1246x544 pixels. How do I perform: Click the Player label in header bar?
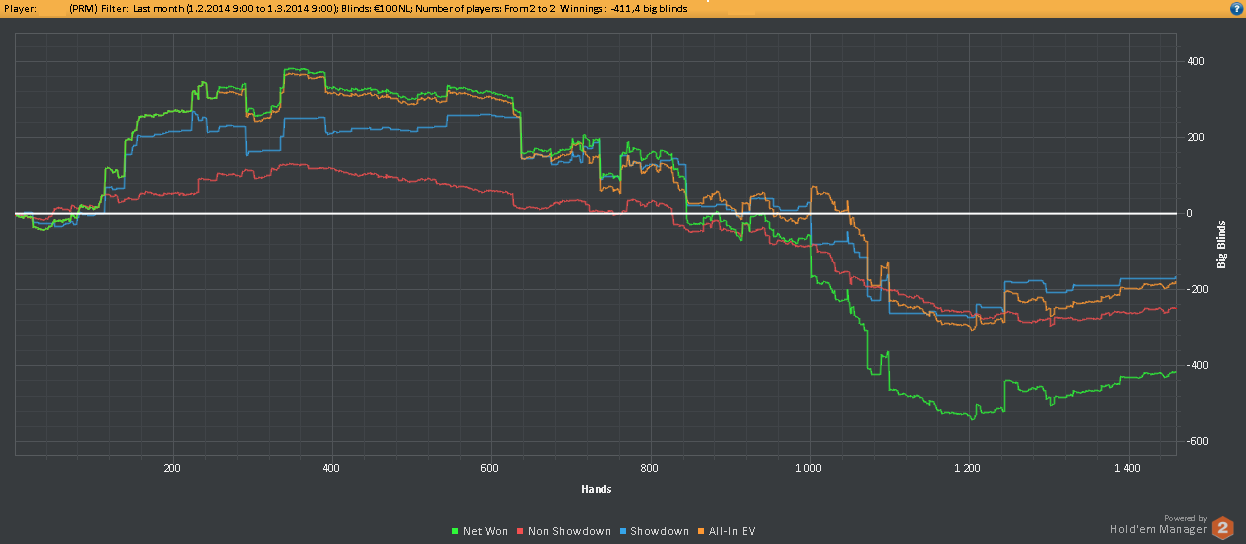click(21, 8)
